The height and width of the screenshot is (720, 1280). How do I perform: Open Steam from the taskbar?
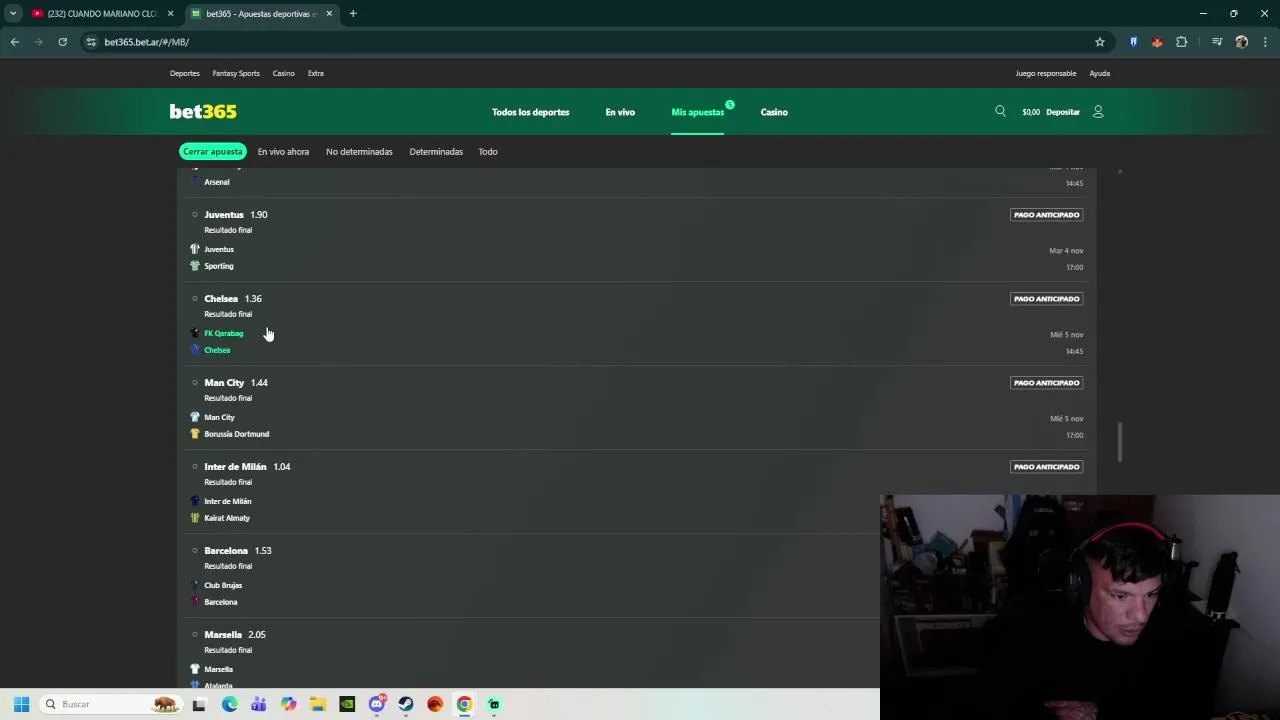406,704
